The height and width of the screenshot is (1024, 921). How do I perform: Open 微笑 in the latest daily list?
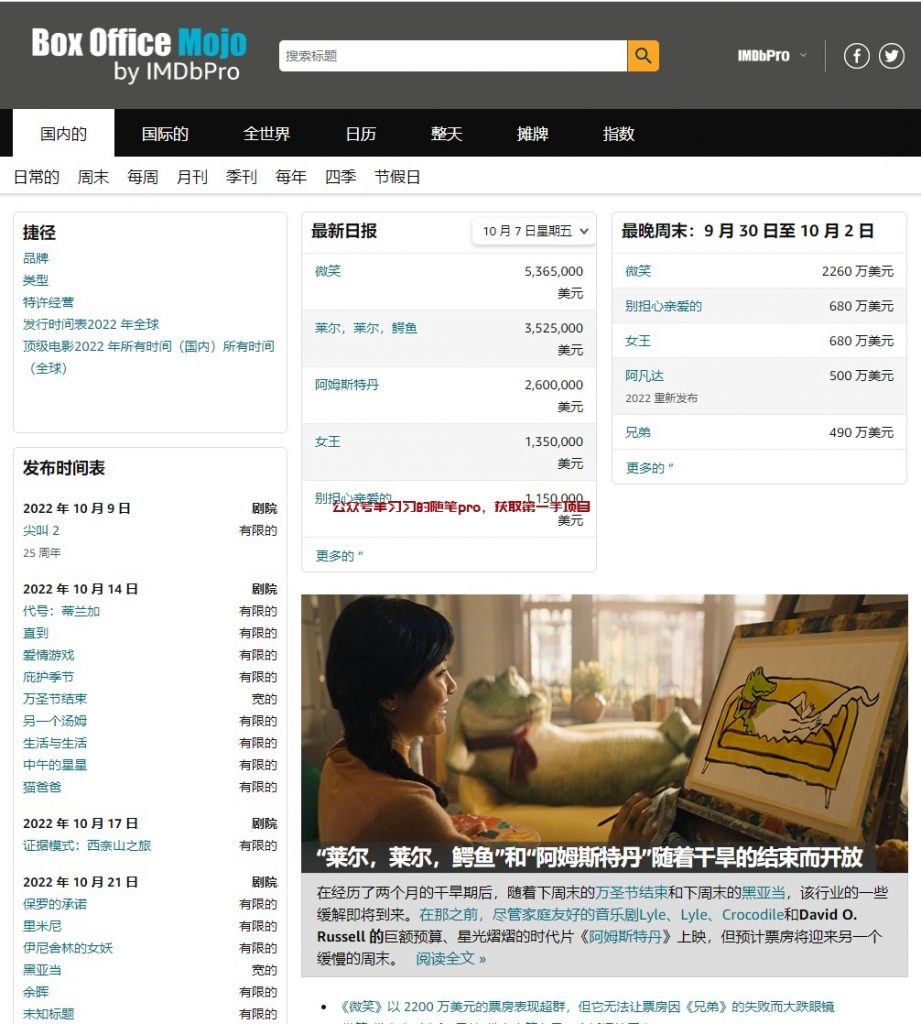coord(328,271)
